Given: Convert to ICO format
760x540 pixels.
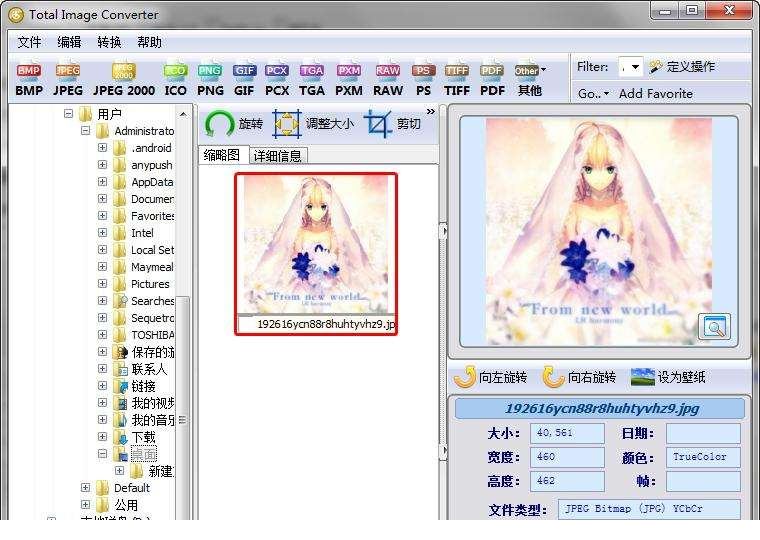Looking at the screenshot, I should point(175,79).
